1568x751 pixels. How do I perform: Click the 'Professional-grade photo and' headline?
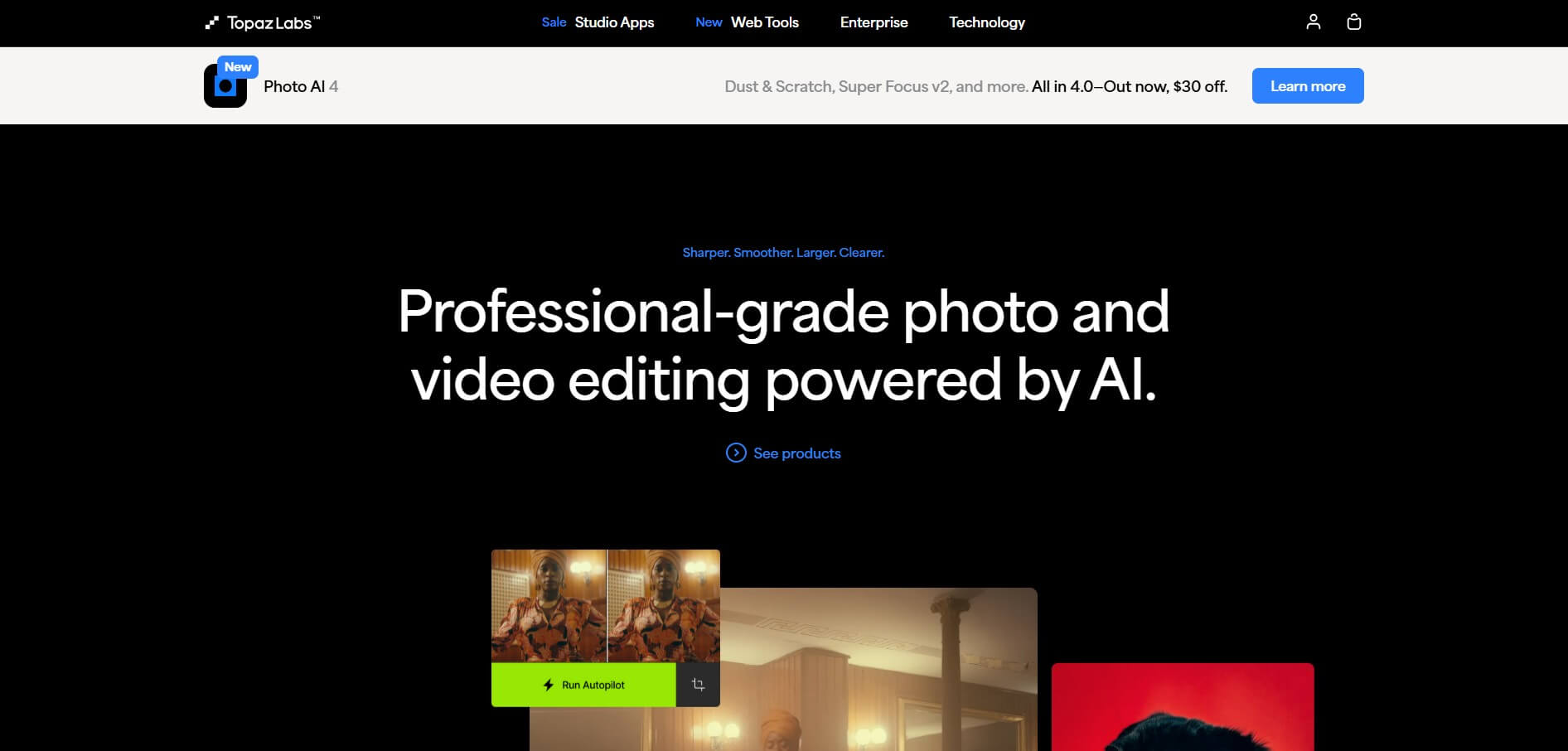coord(783,312)
